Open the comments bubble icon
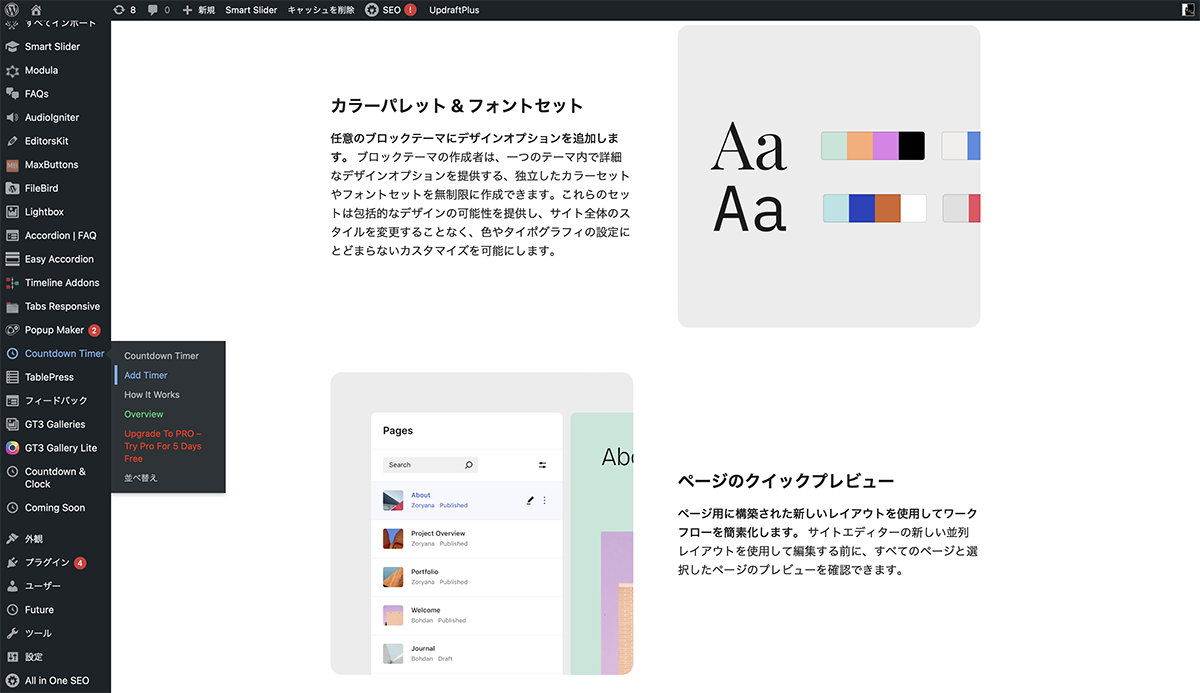The image size is (1200, 693). (158, 10)
